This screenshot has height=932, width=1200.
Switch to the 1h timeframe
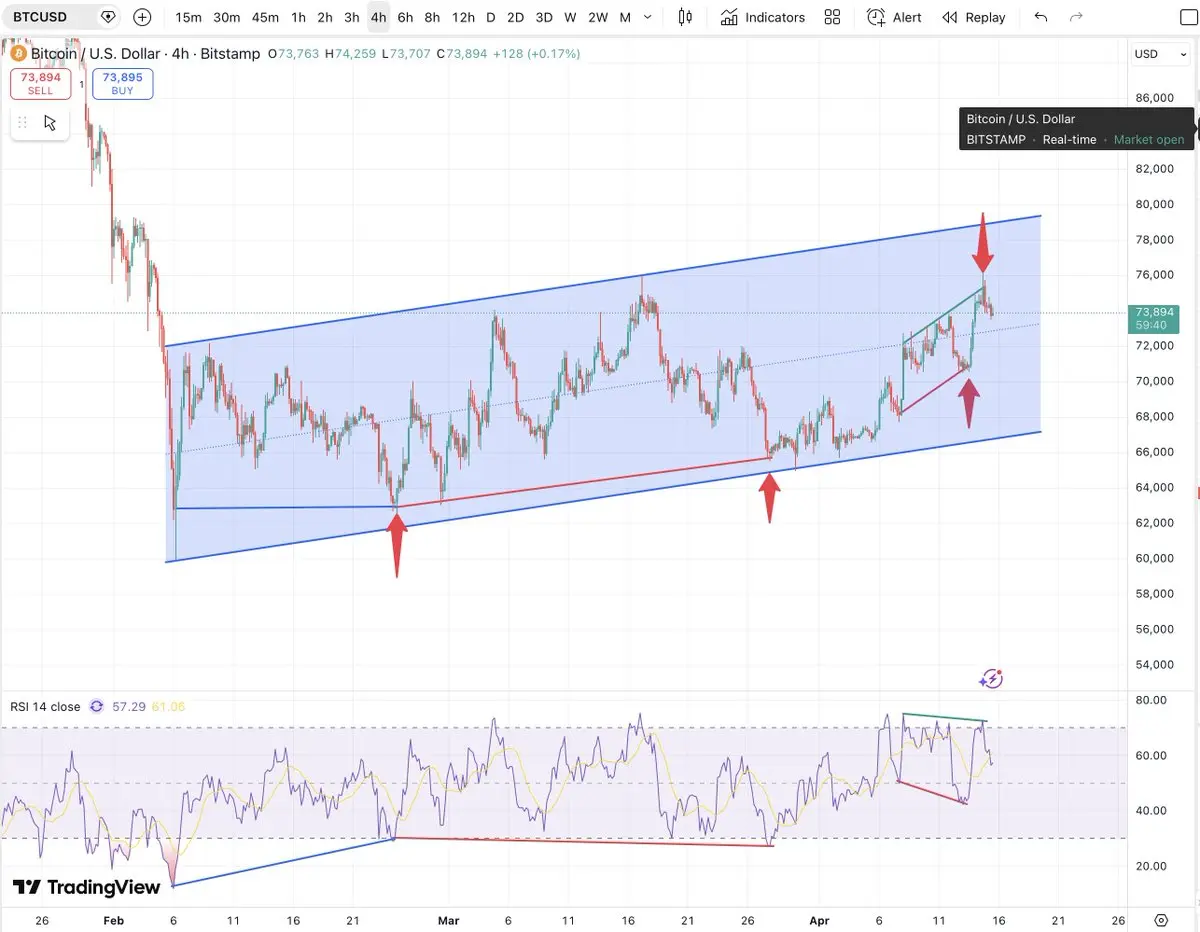pyautogui.click(x=298, y=17)
